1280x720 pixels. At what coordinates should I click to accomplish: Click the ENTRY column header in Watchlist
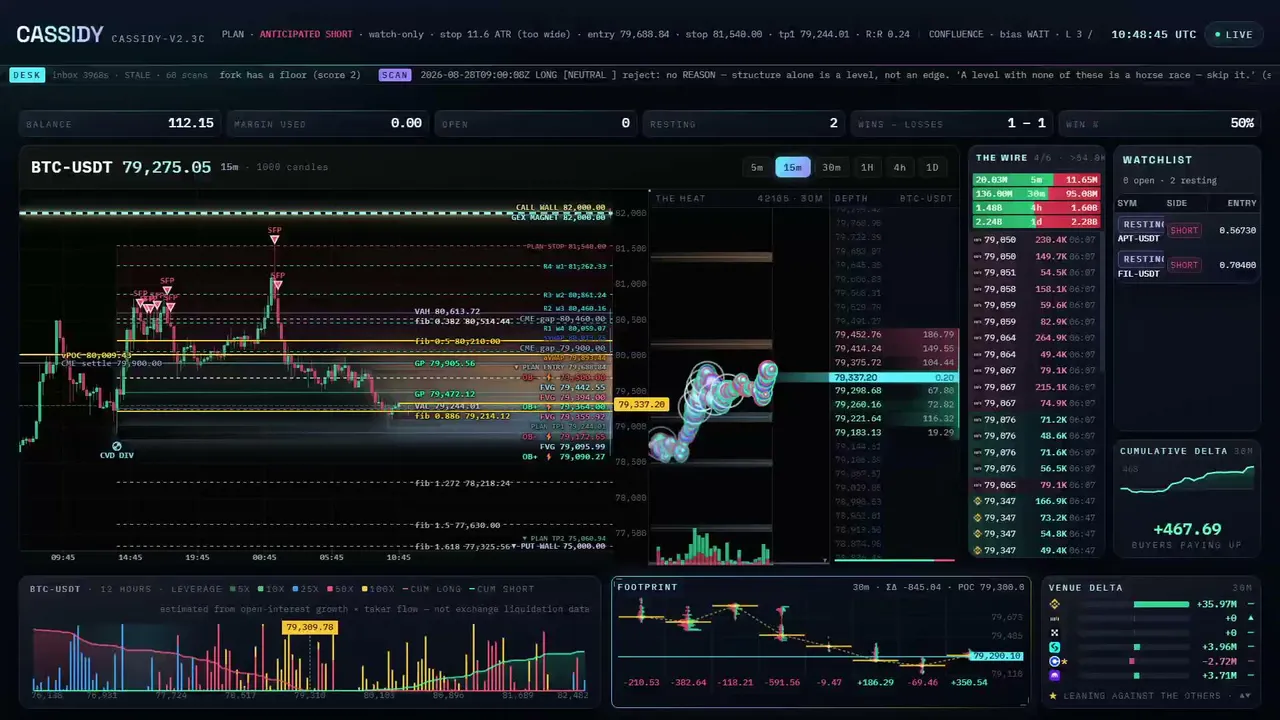(1242, 203)
